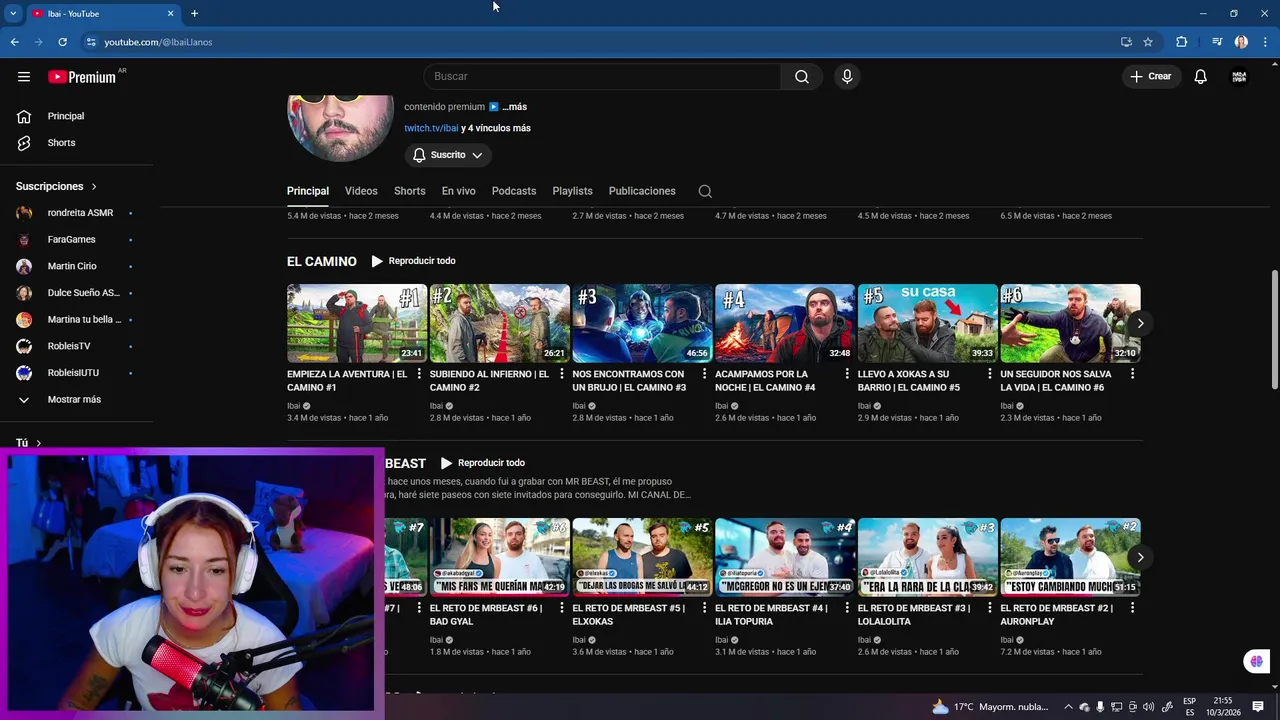Viewport: 1280px width, 720px height.
Task: Open Subiendo al infierno #2 thumbnail
Action: (500, 323)
